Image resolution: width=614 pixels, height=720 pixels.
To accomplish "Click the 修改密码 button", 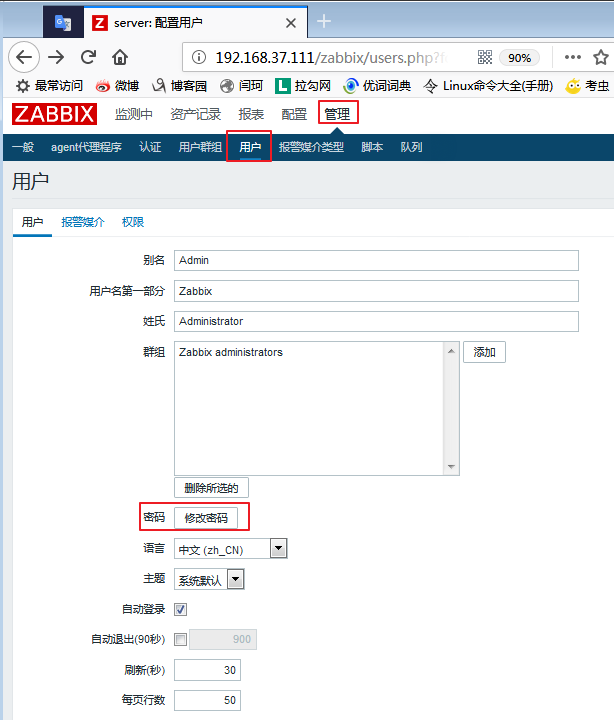I will click(x=206, y=518).
